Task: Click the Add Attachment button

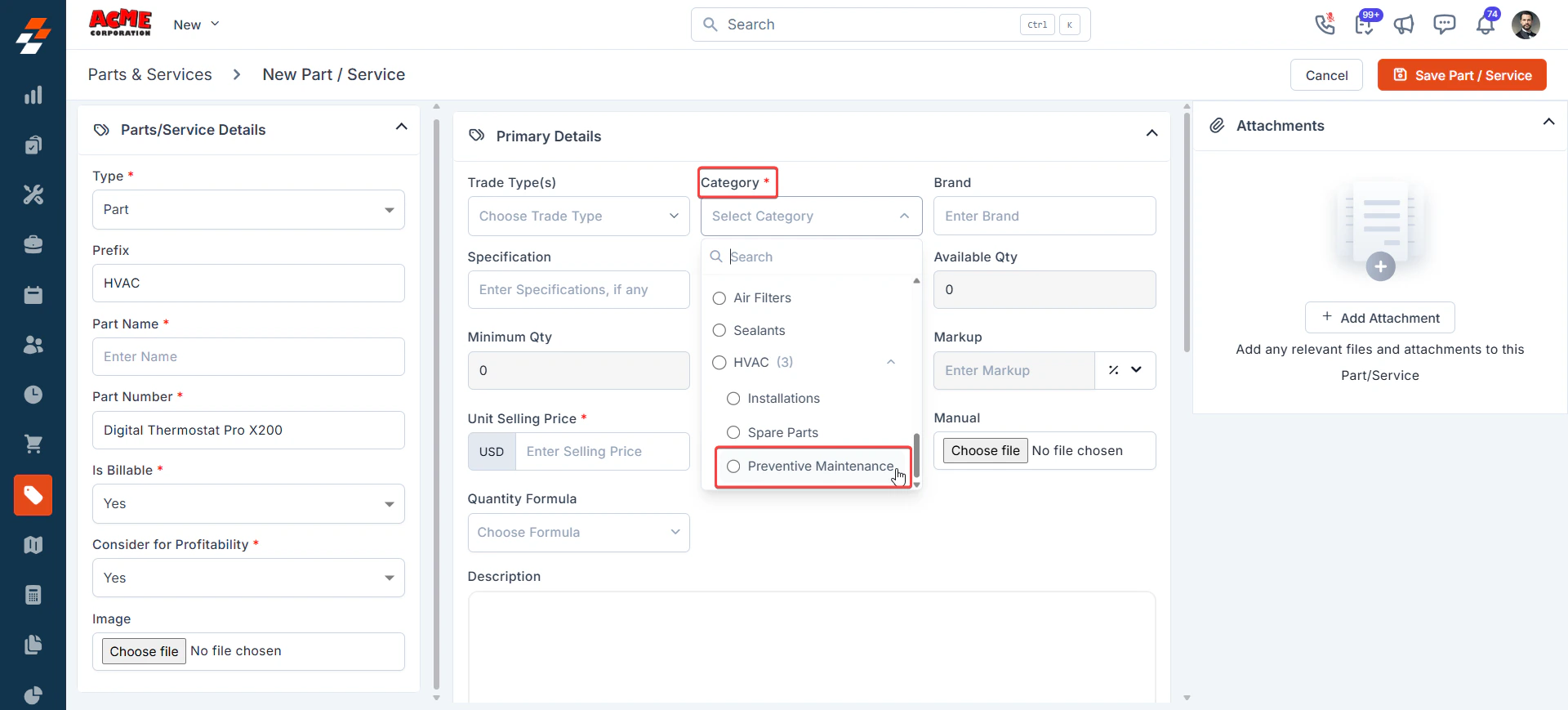Action: (x=1379, y=318)
